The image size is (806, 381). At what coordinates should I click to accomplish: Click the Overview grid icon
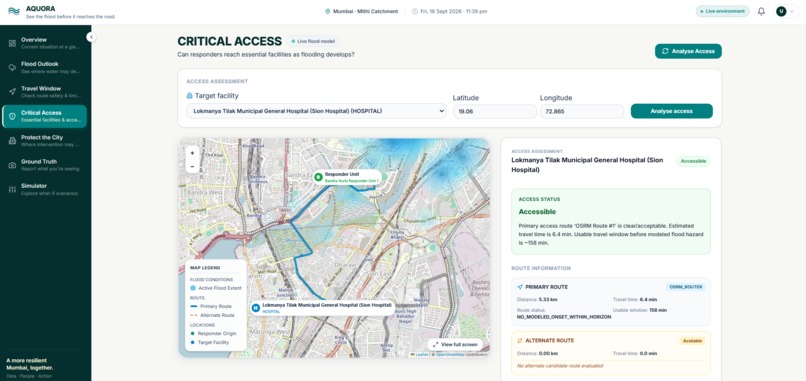12,43
